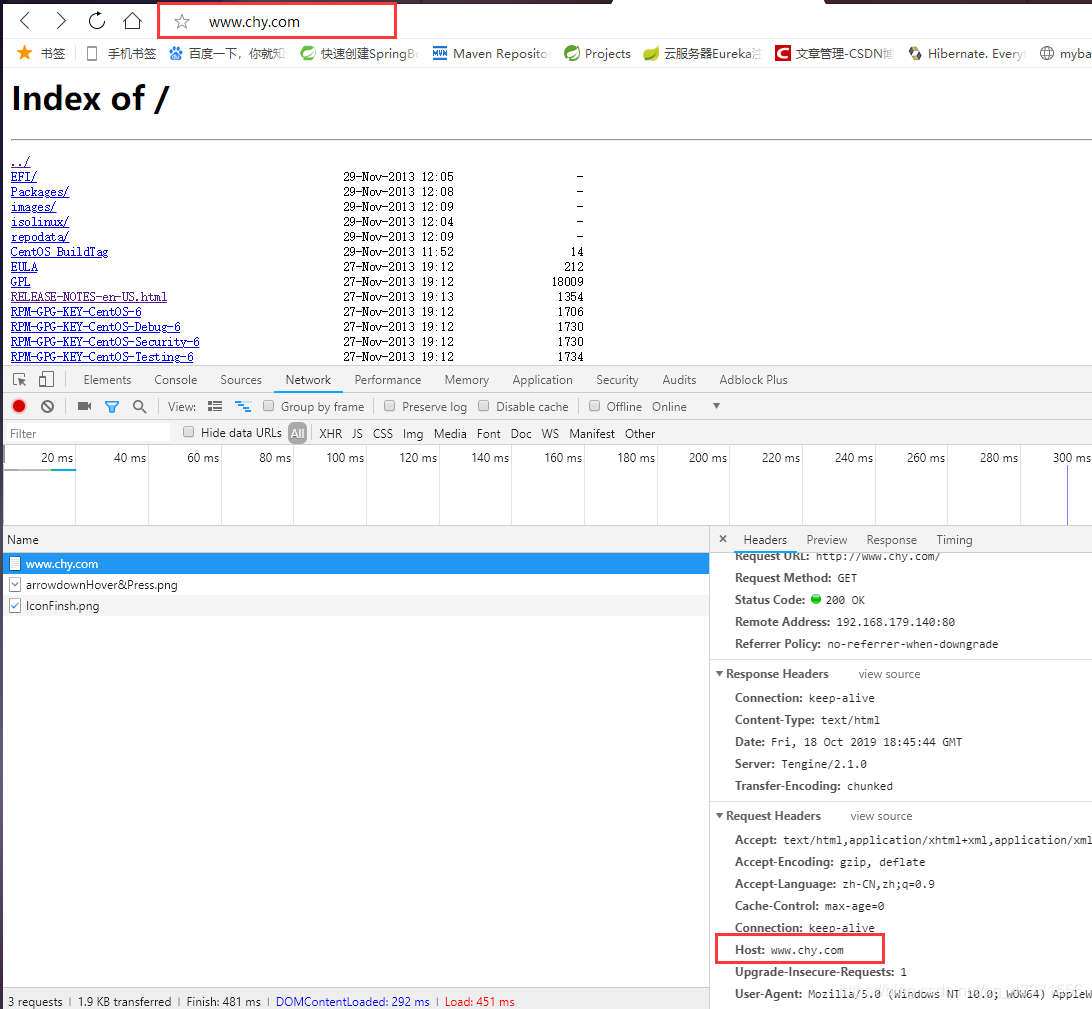
Task: Open the Online throttling dropdown
Action: [686, 407]
